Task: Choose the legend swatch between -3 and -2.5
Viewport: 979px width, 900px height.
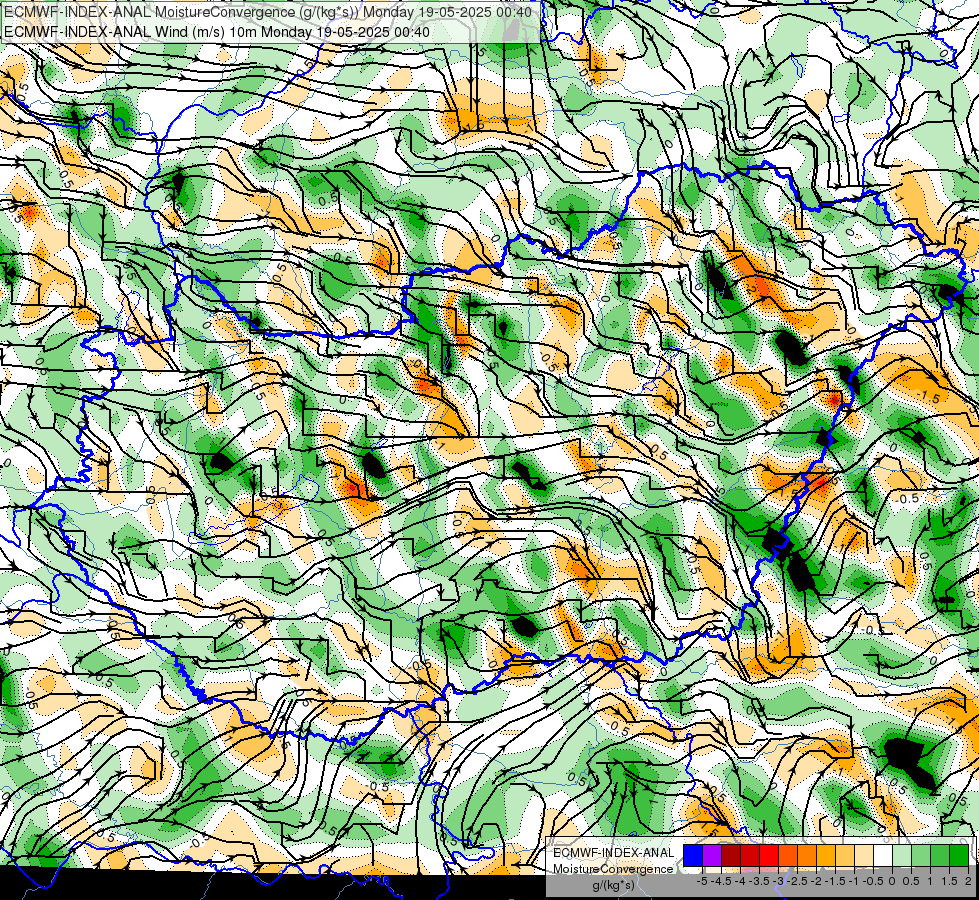Action: click(788, 856)
